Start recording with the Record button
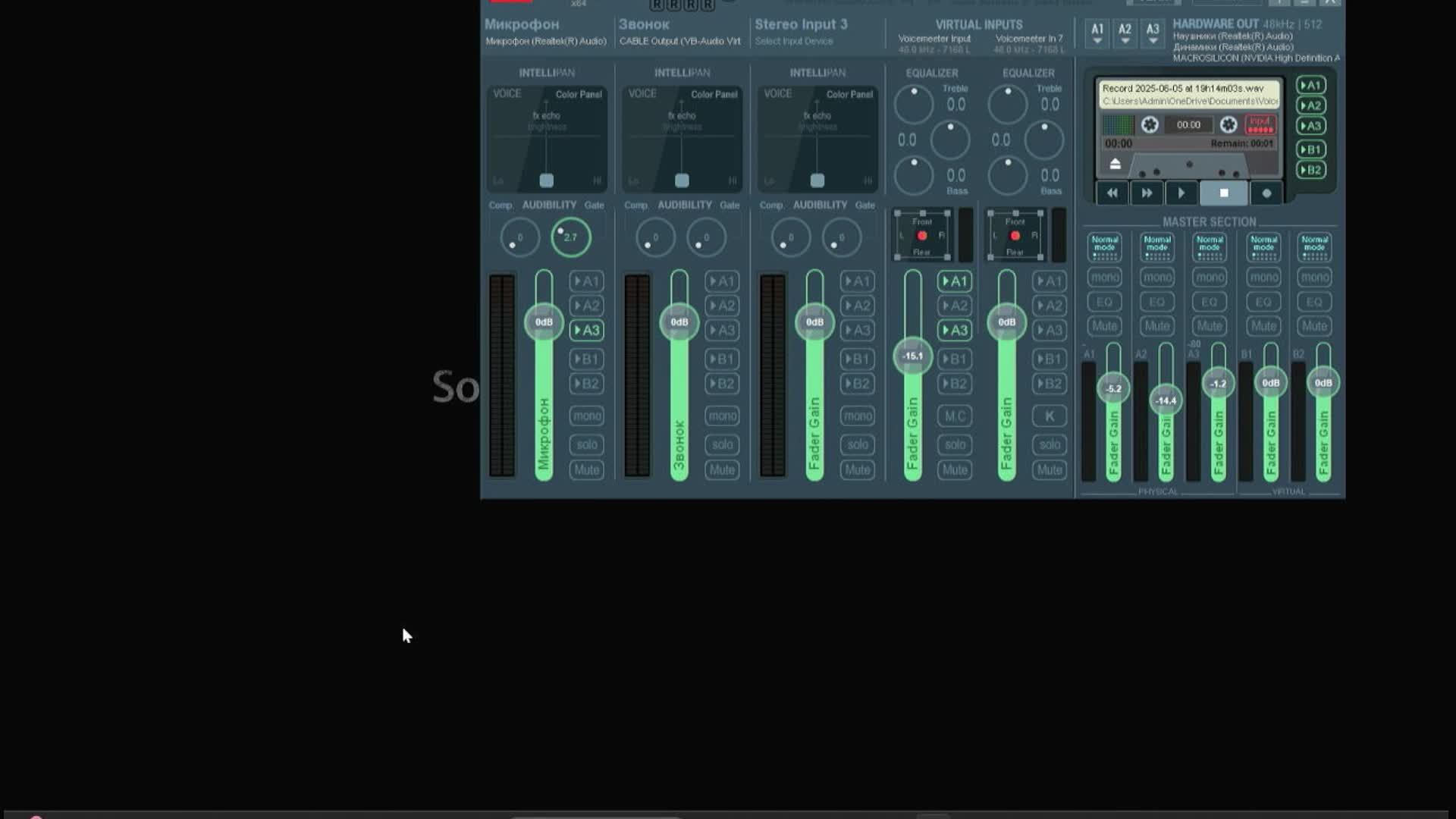 click(1266, 193)
